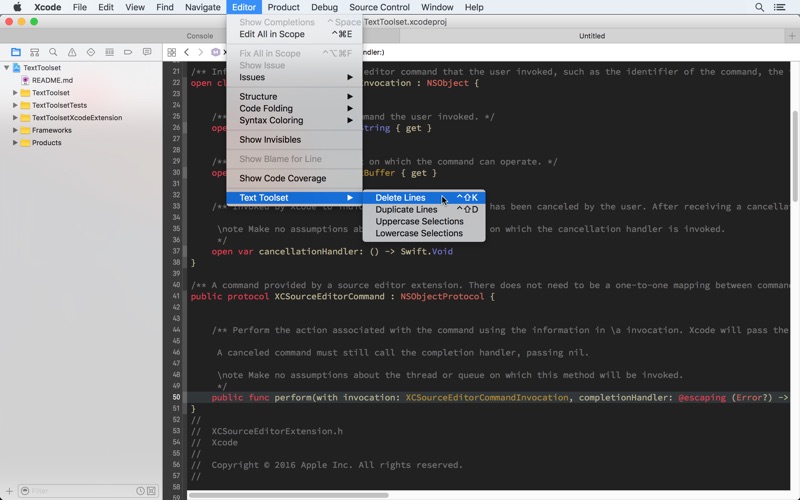Go back with the left chevron
This screenshot has height=500, width=800.
[x=186, y=52]
